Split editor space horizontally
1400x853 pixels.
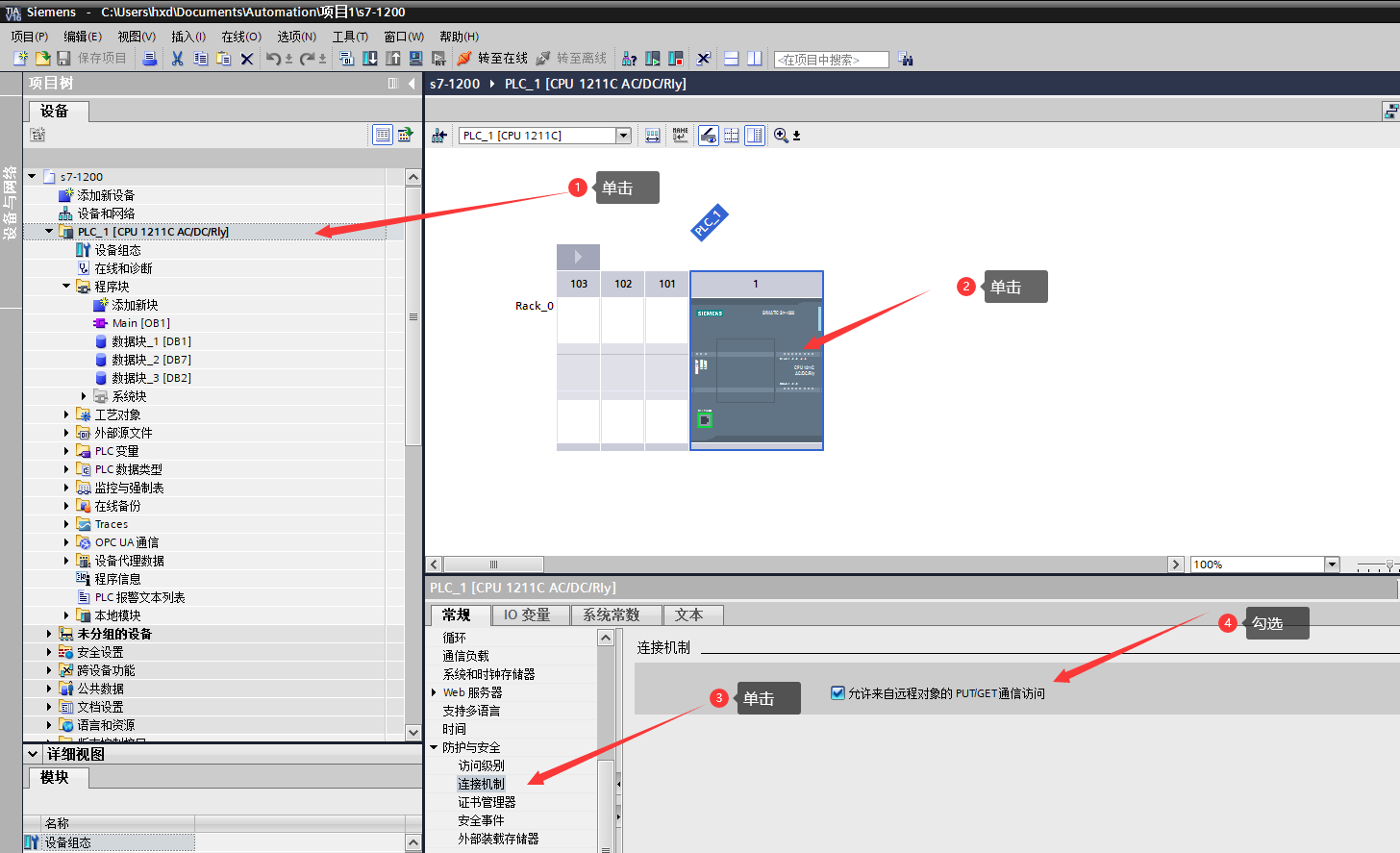tap(732, 59)
